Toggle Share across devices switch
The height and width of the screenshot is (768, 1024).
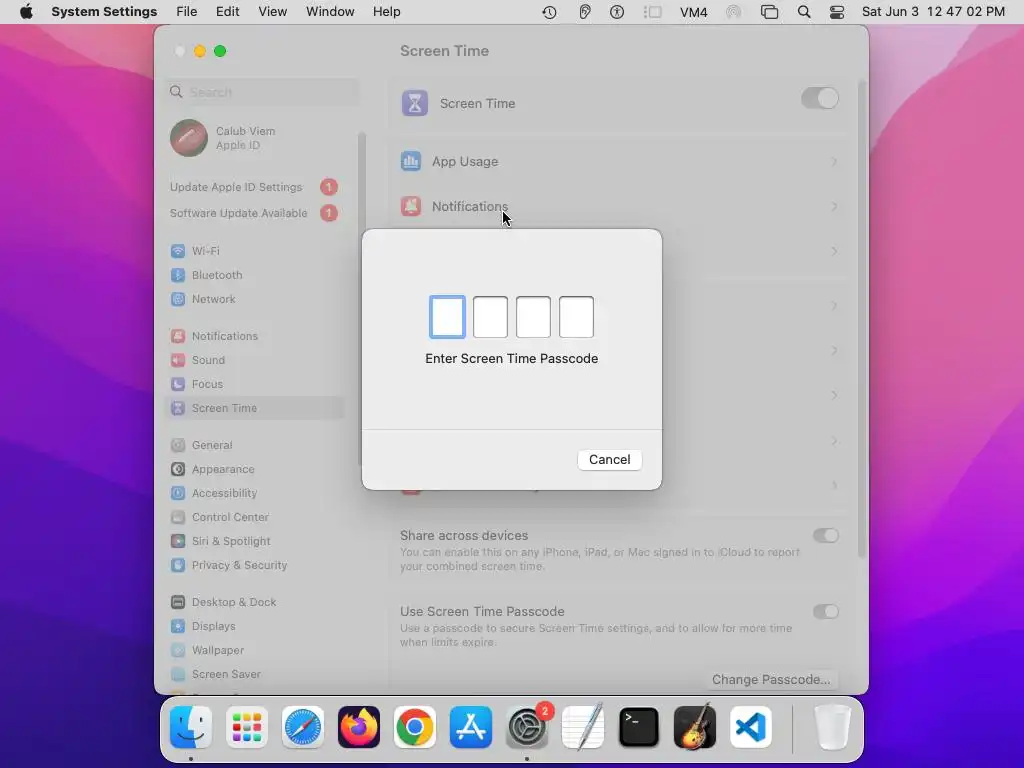[826, 536]
